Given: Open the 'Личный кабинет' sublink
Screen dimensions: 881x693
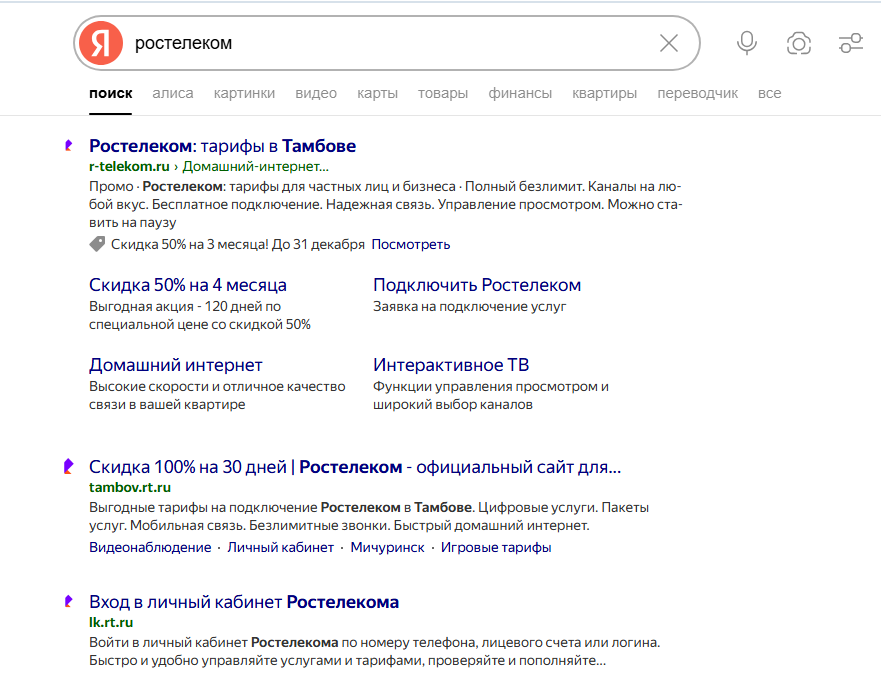Looking at the screenshot, I should point(280,548).
